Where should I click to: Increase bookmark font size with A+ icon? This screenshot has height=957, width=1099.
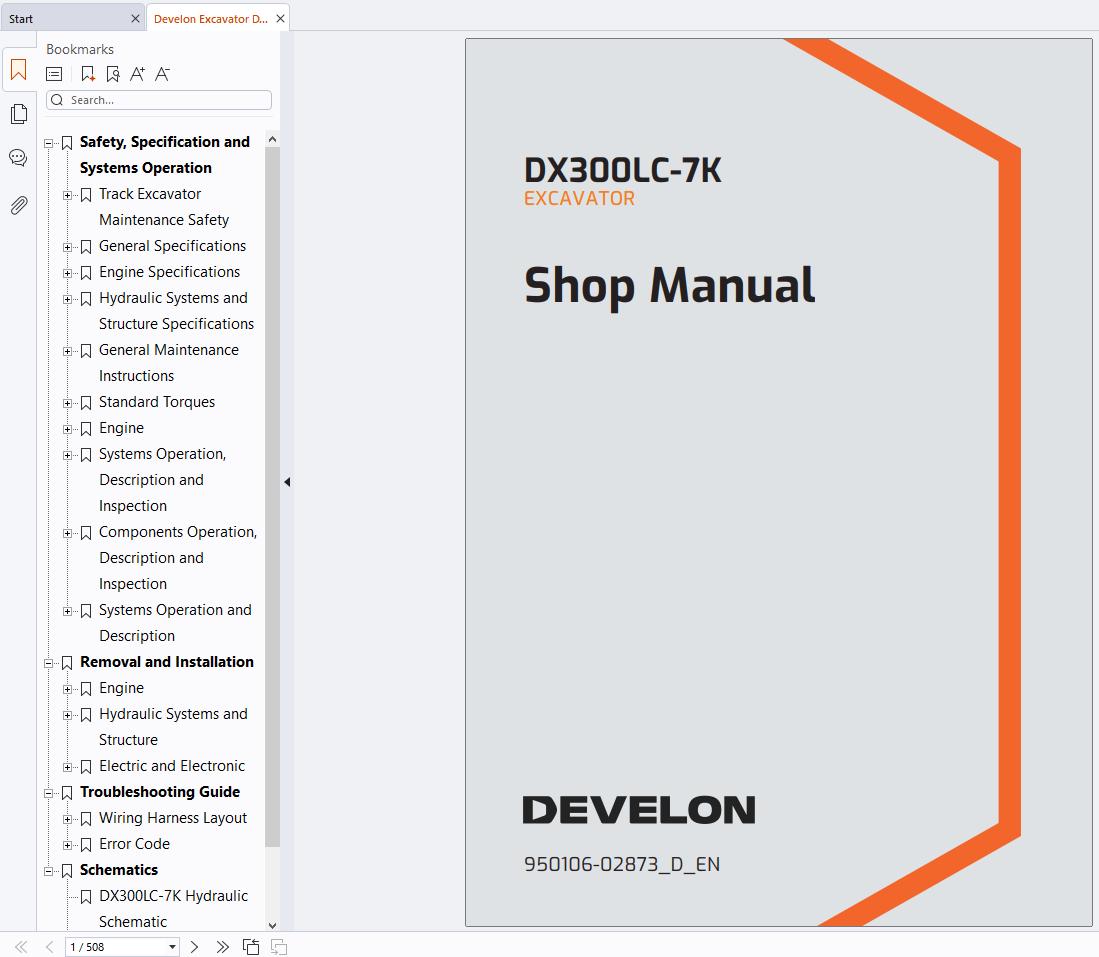[137, 74]
